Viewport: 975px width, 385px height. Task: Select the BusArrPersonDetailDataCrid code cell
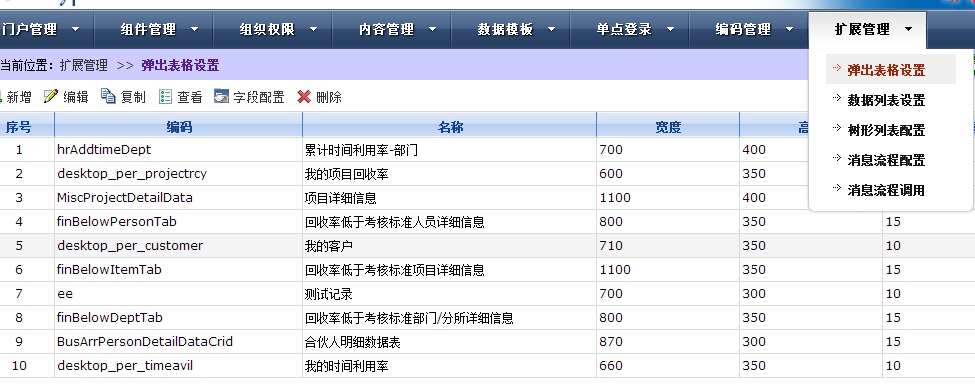tap(178, 341)
